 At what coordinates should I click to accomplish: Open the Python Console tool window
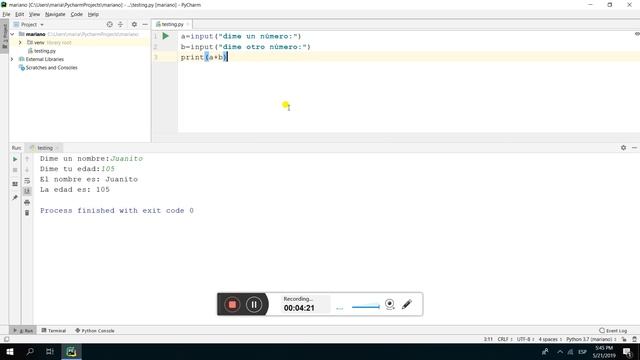(95, 331)
